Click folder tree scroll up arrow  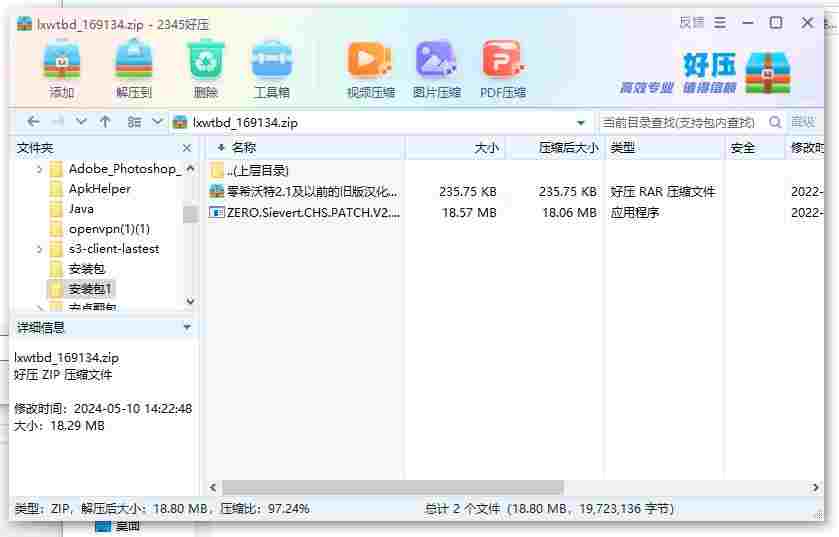click(190, 169)
